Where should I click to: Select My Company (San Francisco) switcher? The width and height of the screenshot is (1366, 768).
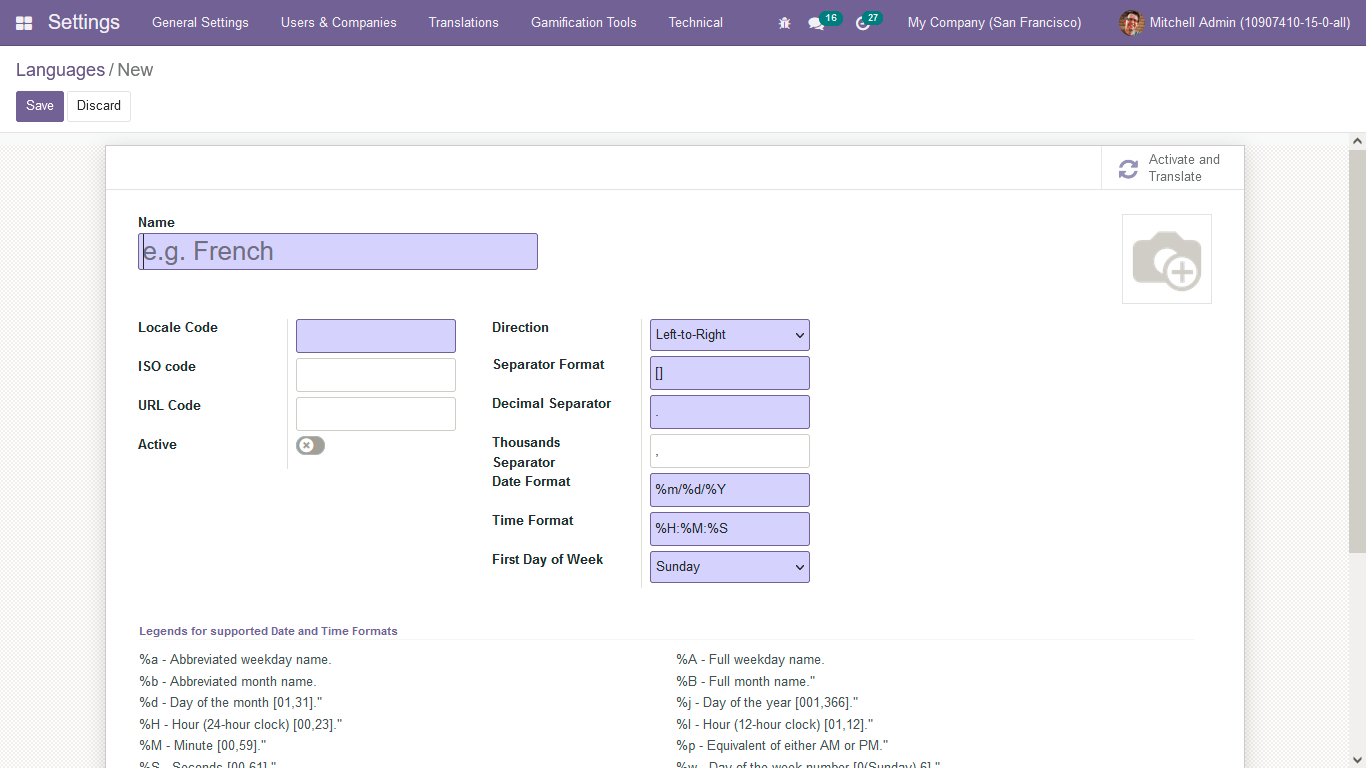tap(993, 22)
